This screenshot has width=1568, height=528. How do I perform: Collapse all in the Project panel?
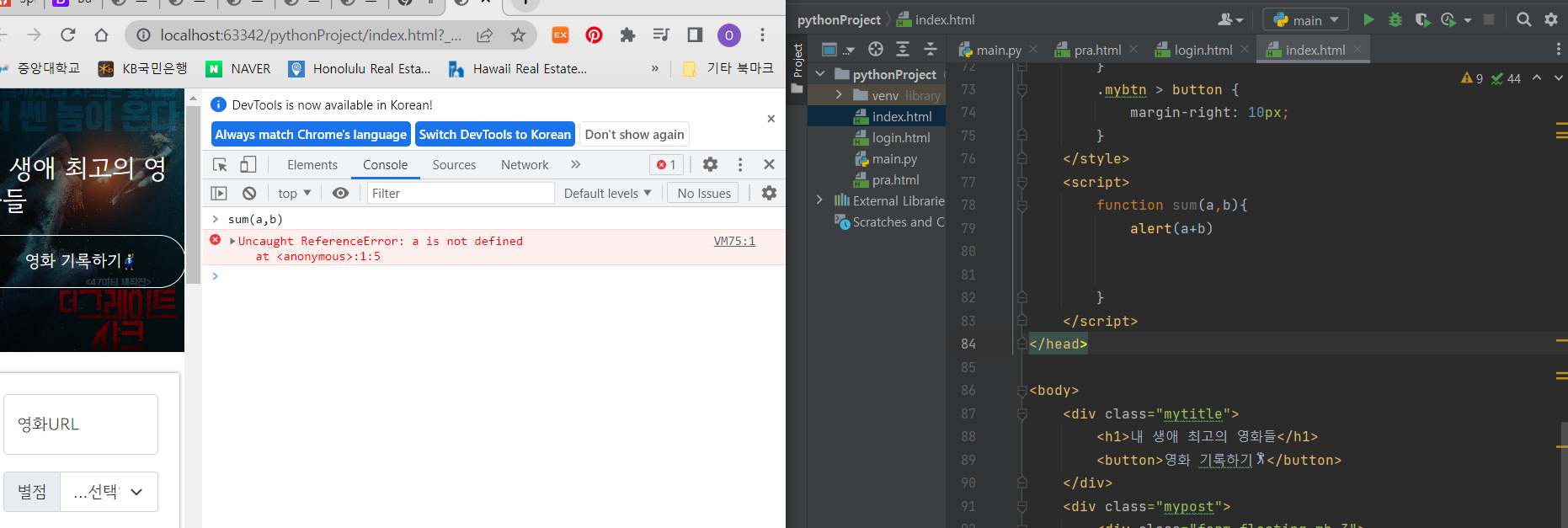[x=931, y=49]
